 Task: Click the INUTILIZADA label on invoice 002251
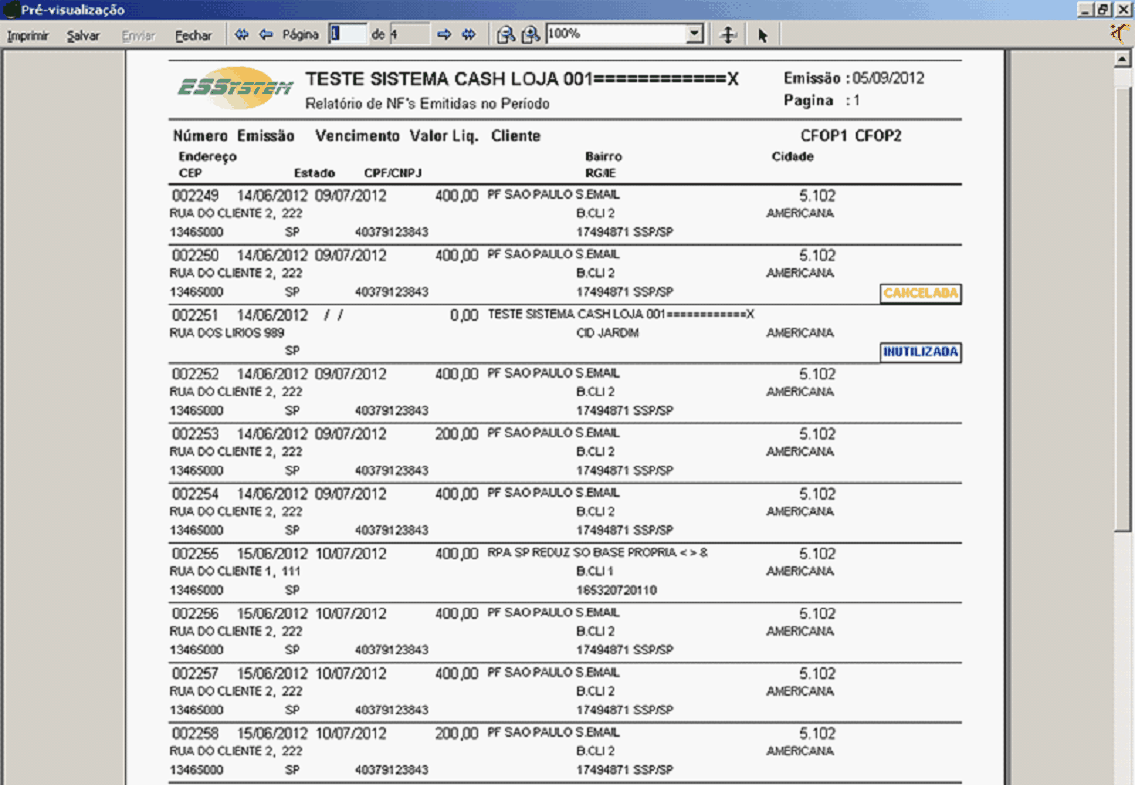coord(921,352)
